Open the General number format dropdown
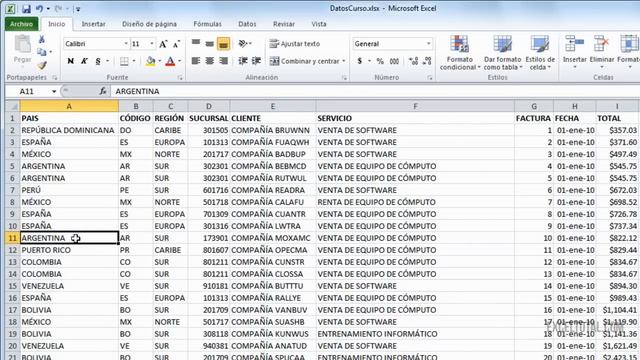This screenshot has height=360, width=640. point(429,44)
